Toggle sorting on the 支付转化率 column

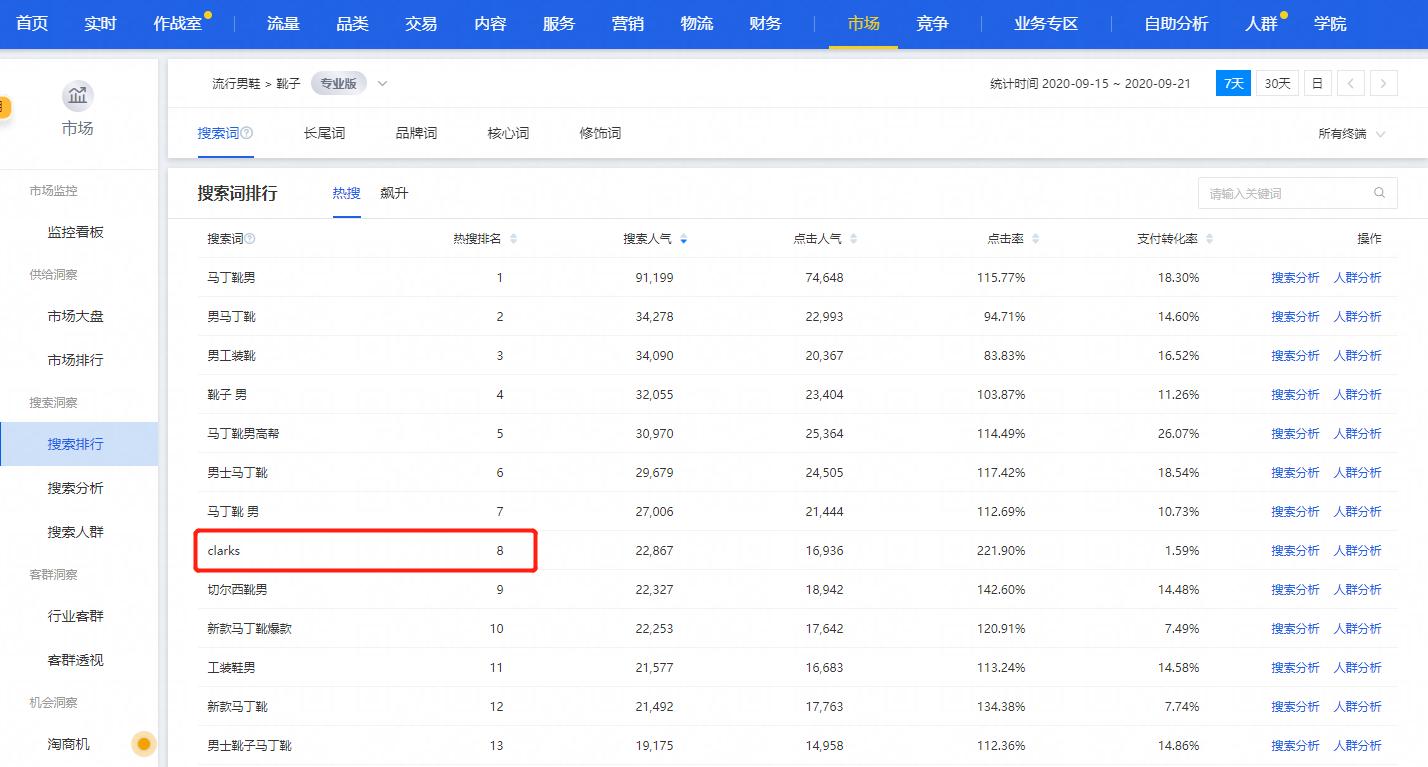click(1209, 238)
